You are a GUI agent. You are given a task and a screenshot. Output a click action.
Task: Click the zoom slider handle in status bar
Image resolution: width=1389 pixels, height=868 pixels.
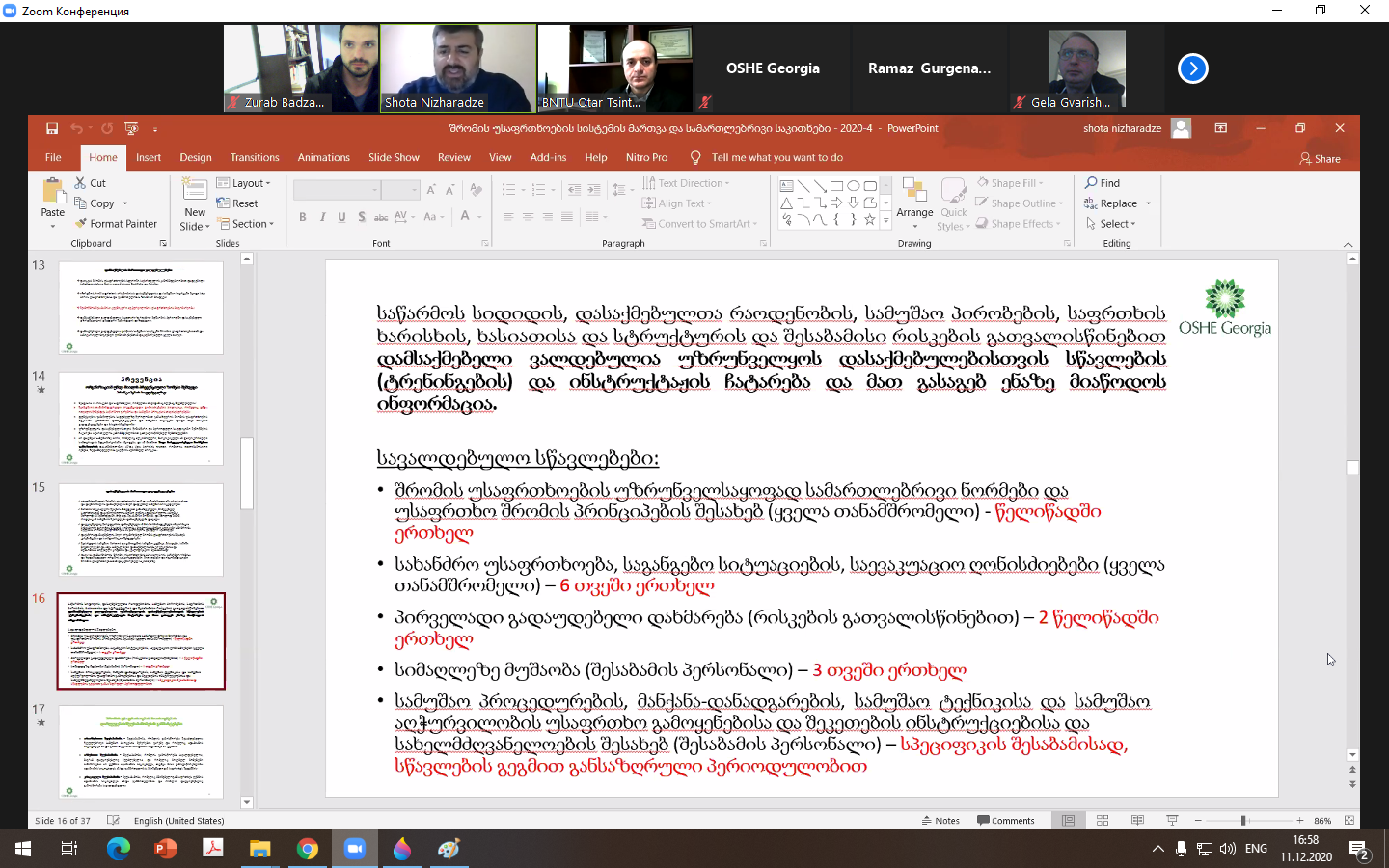tap(1243, 821)
